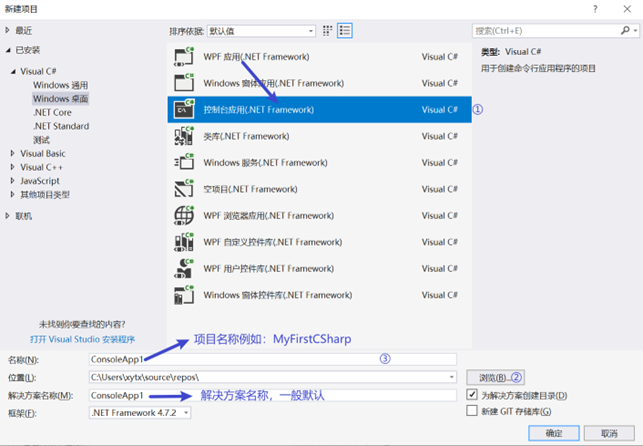The height and width of the screenshot is (446, 643).
Task: Click the 浏览(B) button
Action: [x=495, y=378]
